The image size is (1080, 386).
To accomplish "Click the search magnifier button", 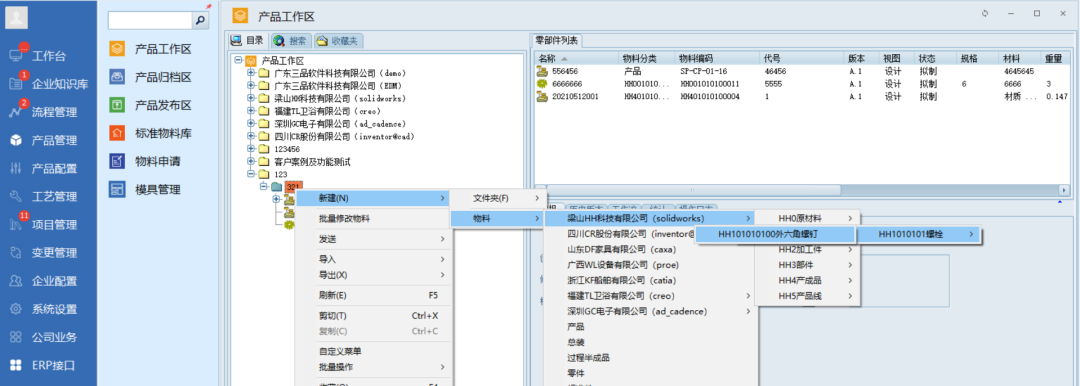I will 200,21.
